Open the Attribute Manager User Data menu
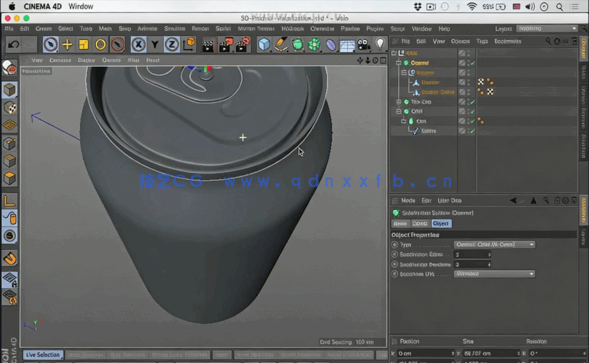This screenshot has height=363, width=589. pos(449,200)
